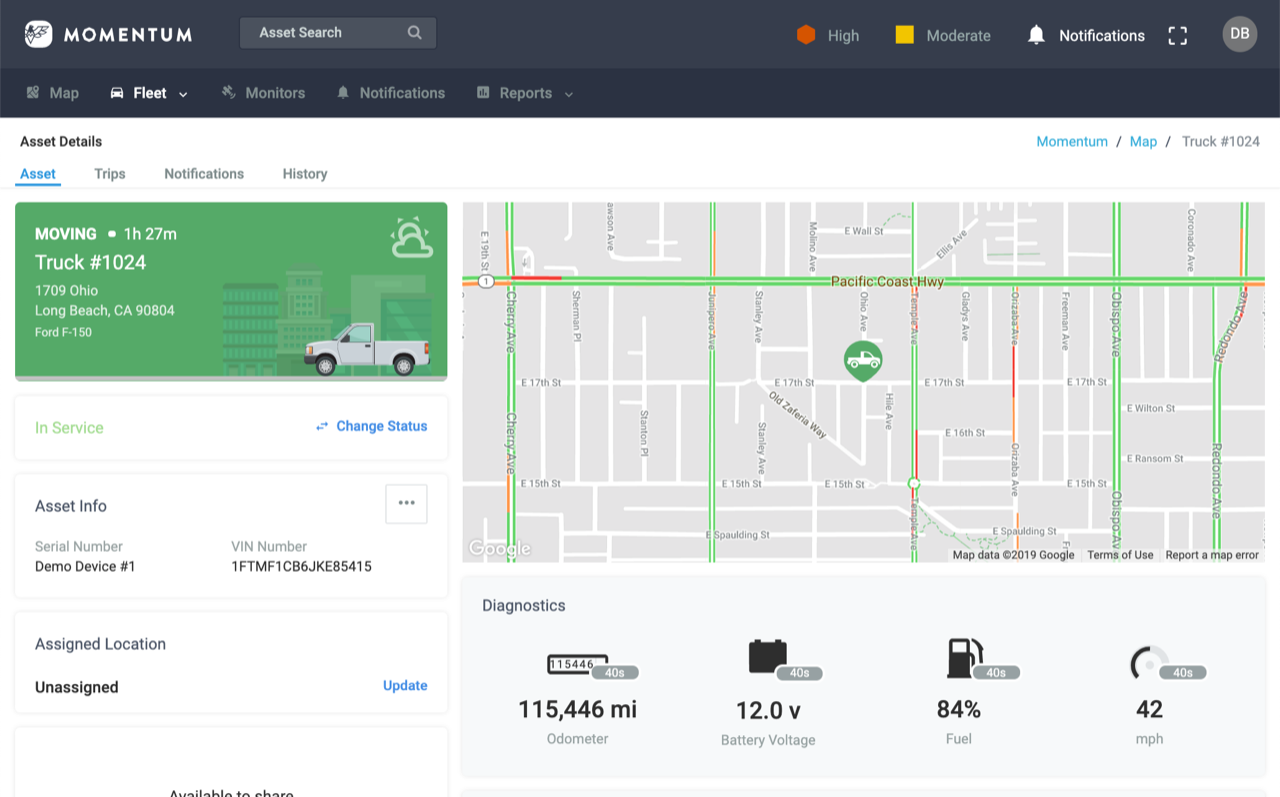Image resolution: width=1280 pixels, height=797 pixels.
Task: Click Update for Assigned Location
Action: [x=405, y=686]
